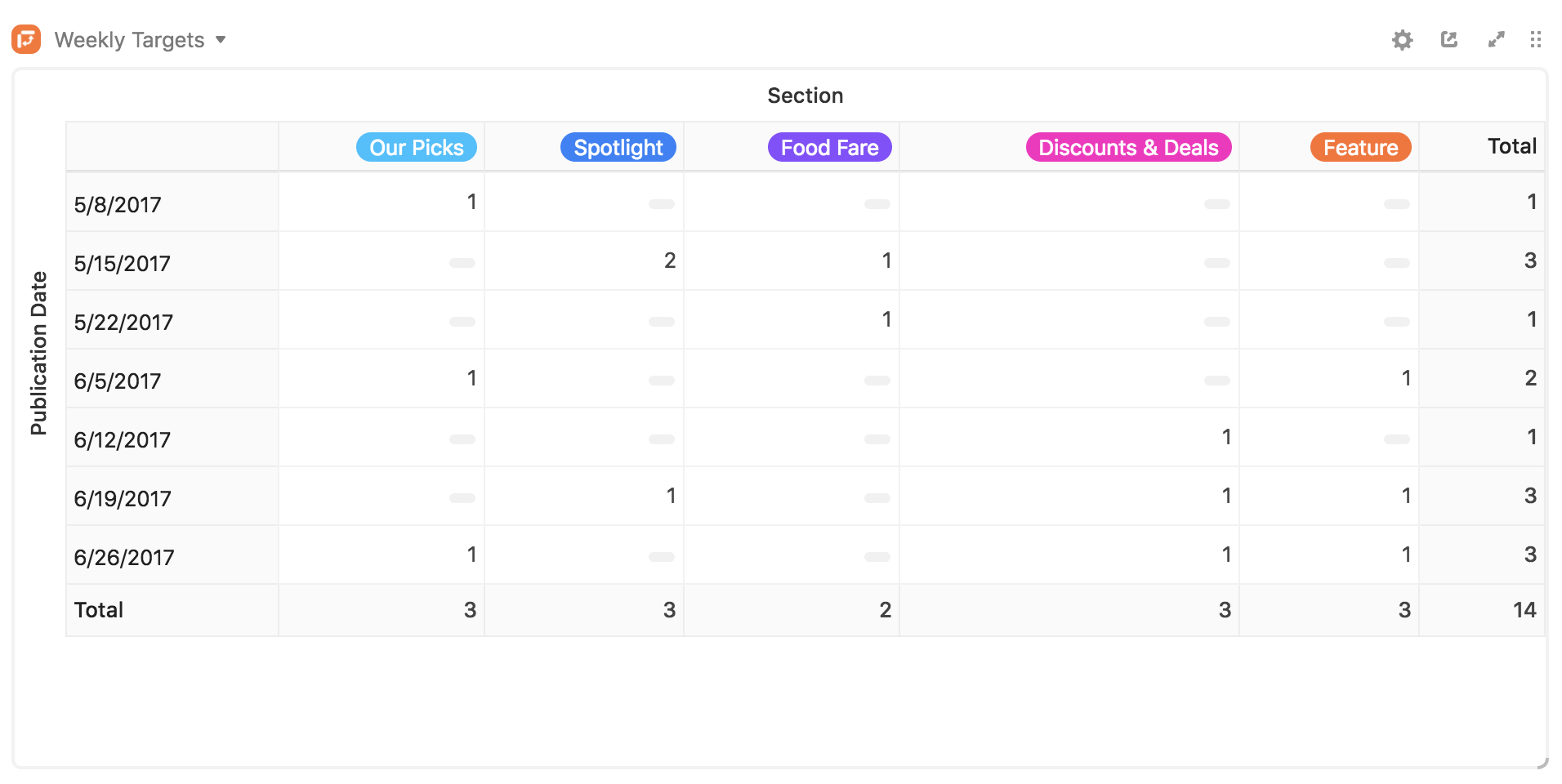Click Discounts & Deals column total 3
The image size is (1562, 784).
1225,610
